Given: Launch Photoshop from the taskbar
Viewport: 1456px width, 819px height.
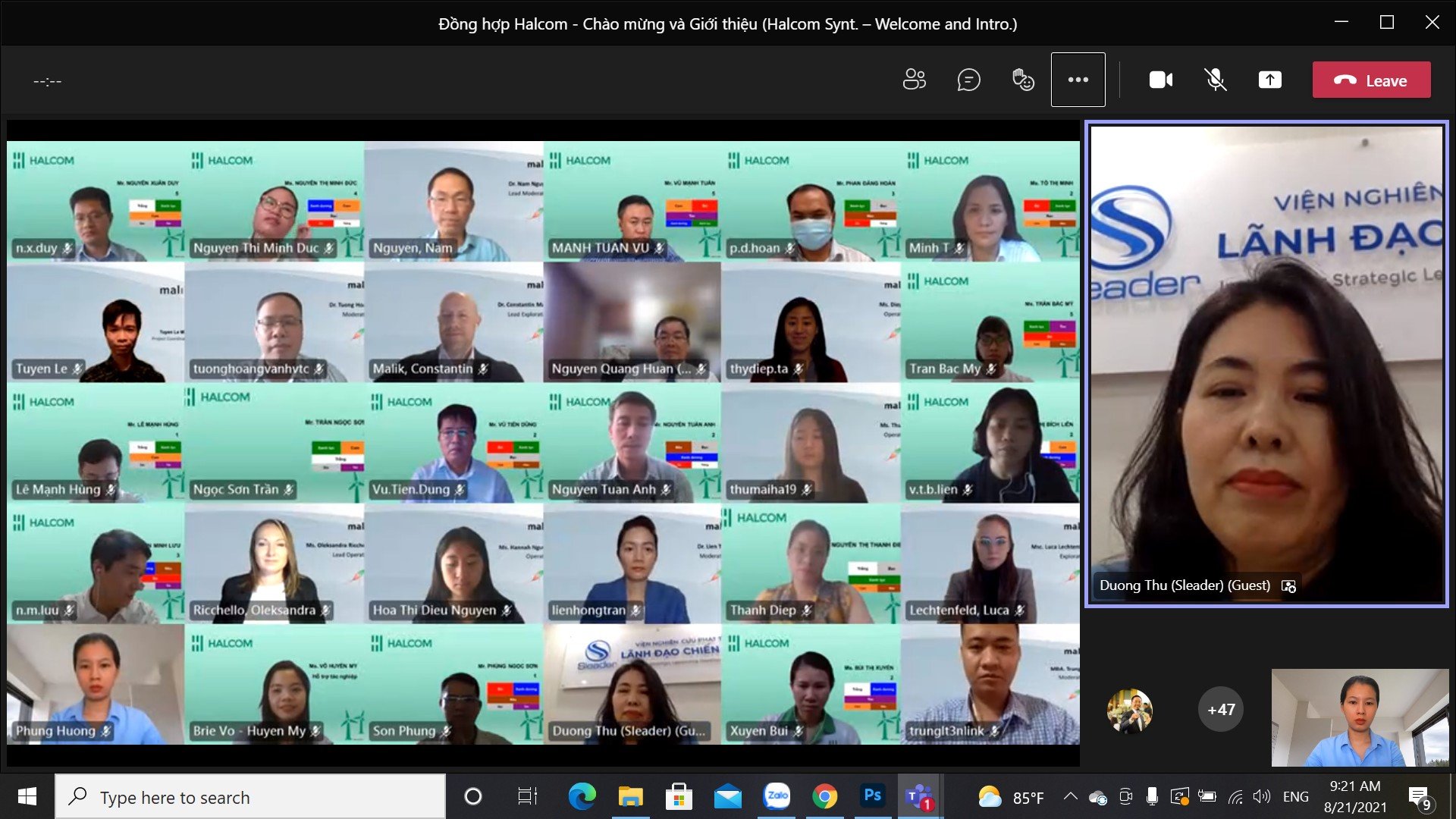Looking at the screenshot, I should point(872,797).
